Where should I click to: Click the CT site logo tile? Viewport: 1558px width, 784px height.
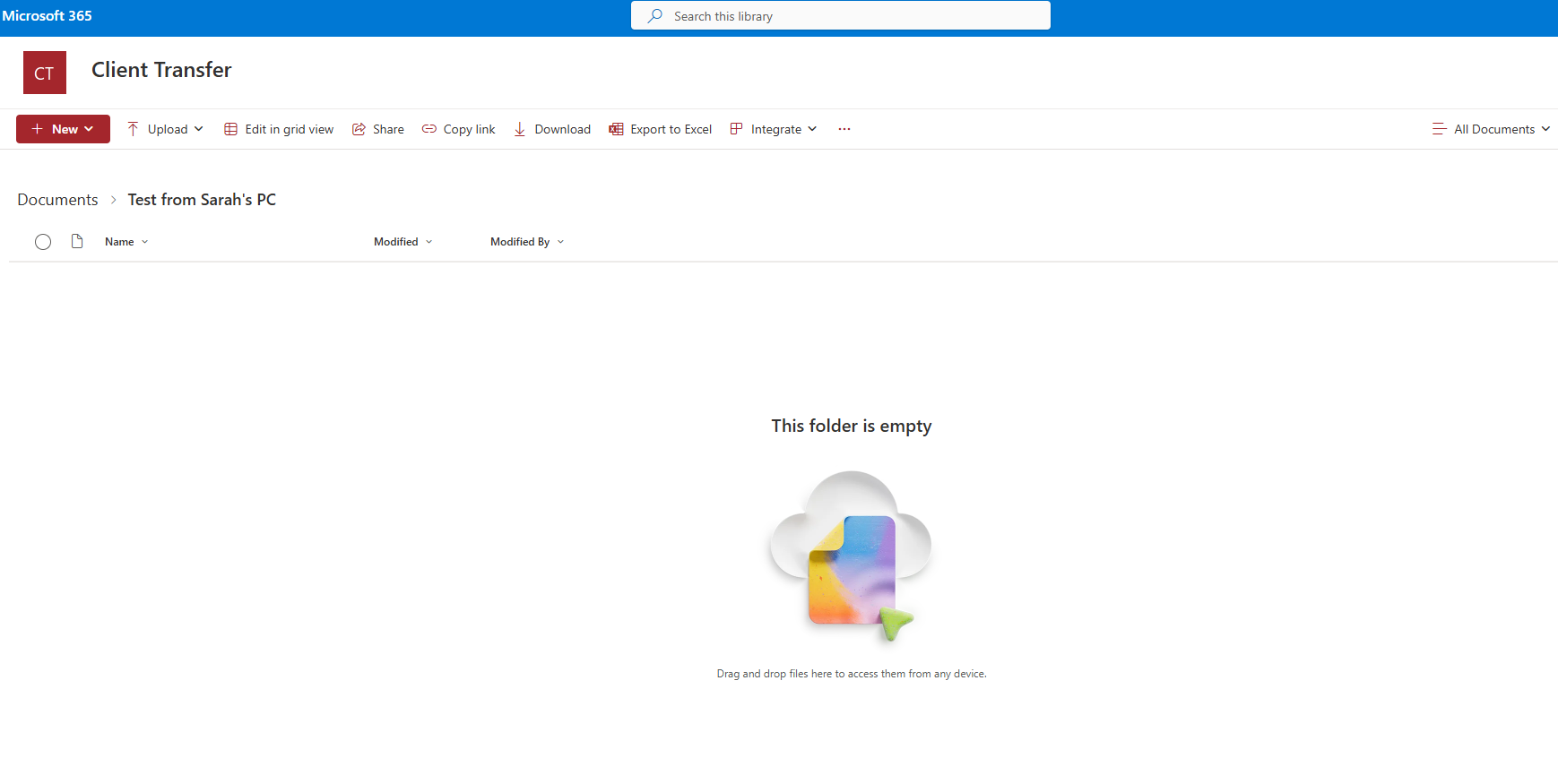click(x=45, y=73)
